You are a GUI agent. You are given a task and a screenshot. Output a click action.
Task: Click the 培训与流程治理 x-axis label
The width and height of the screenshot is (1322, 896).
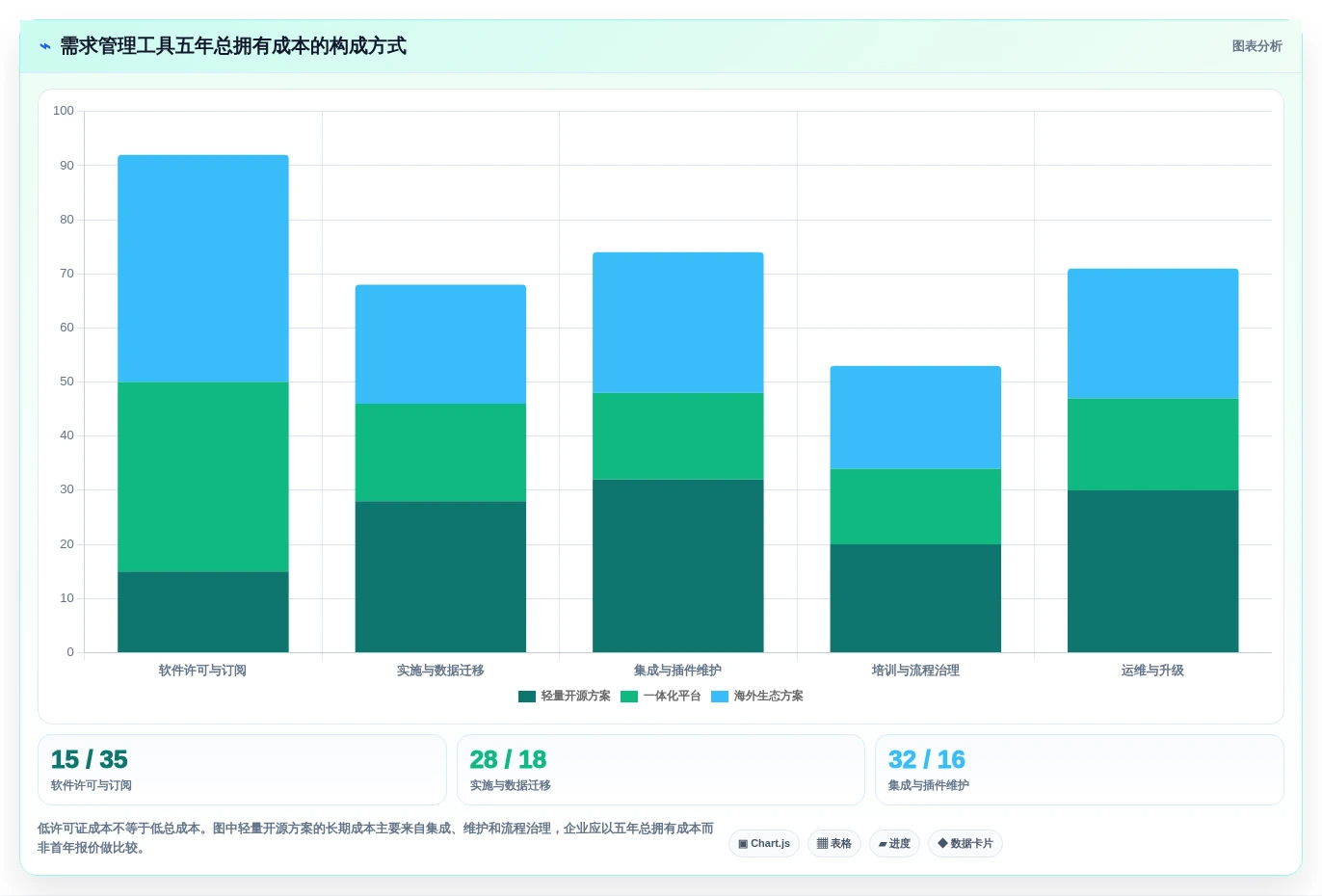click(915, 671)
